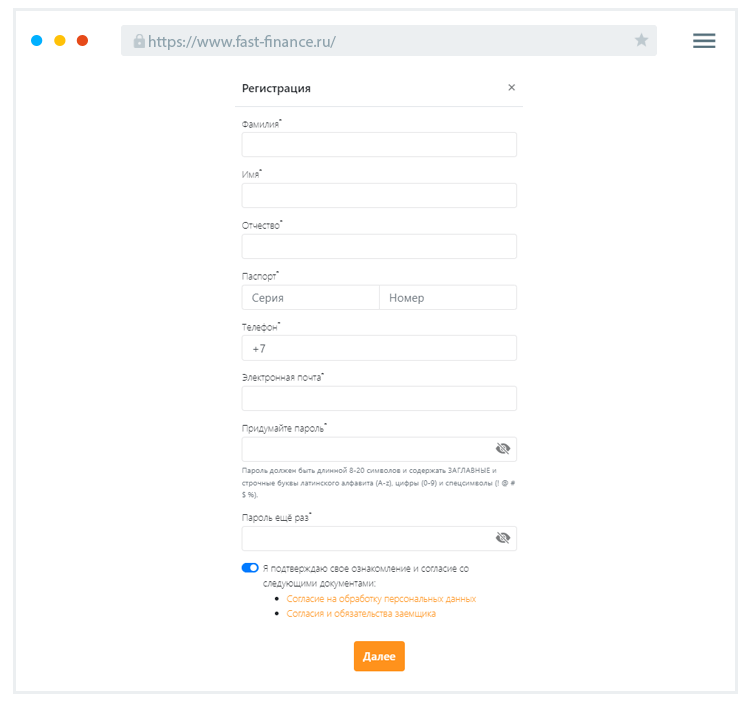
Task: Select the Отчество input field
Action: (379, 247)
